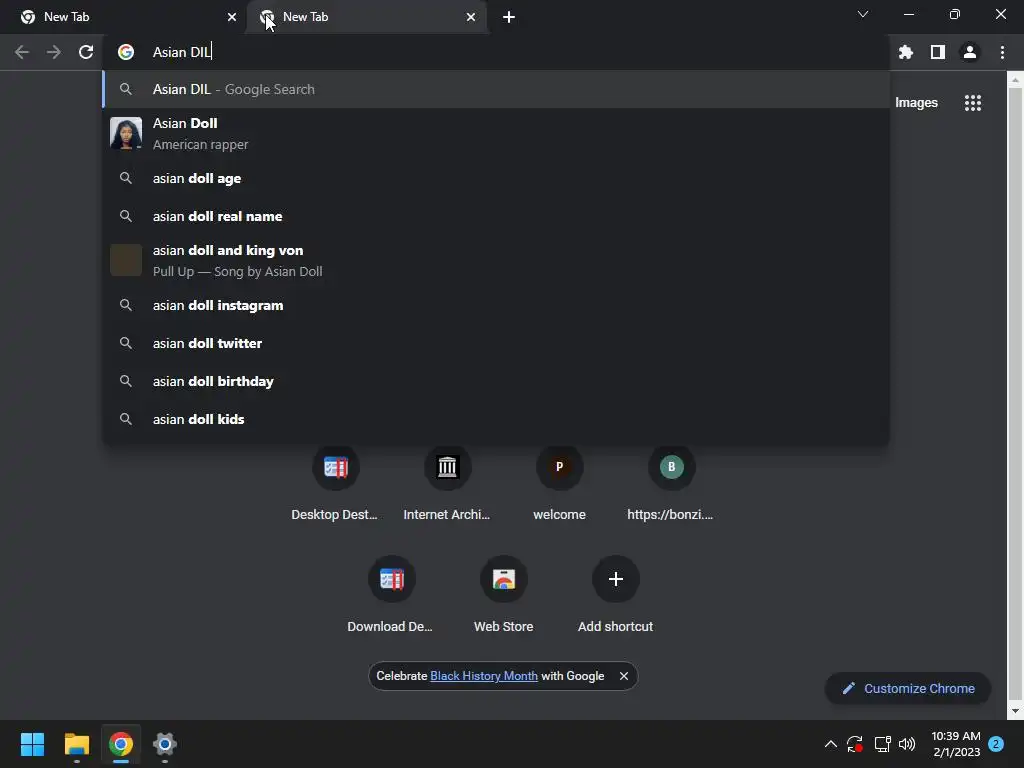Open the https://bonzi... shortcut
This screenshot has width=1024, height=768.
point(671,483)
